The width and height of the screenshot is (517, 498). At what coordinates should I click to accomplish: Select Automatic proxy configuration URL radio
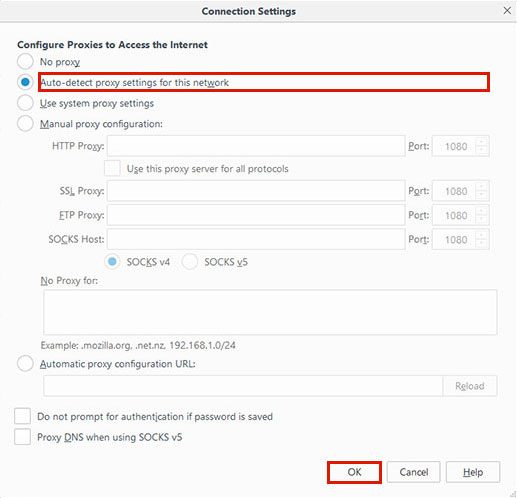pyautogui.click(x=25, y=363)
